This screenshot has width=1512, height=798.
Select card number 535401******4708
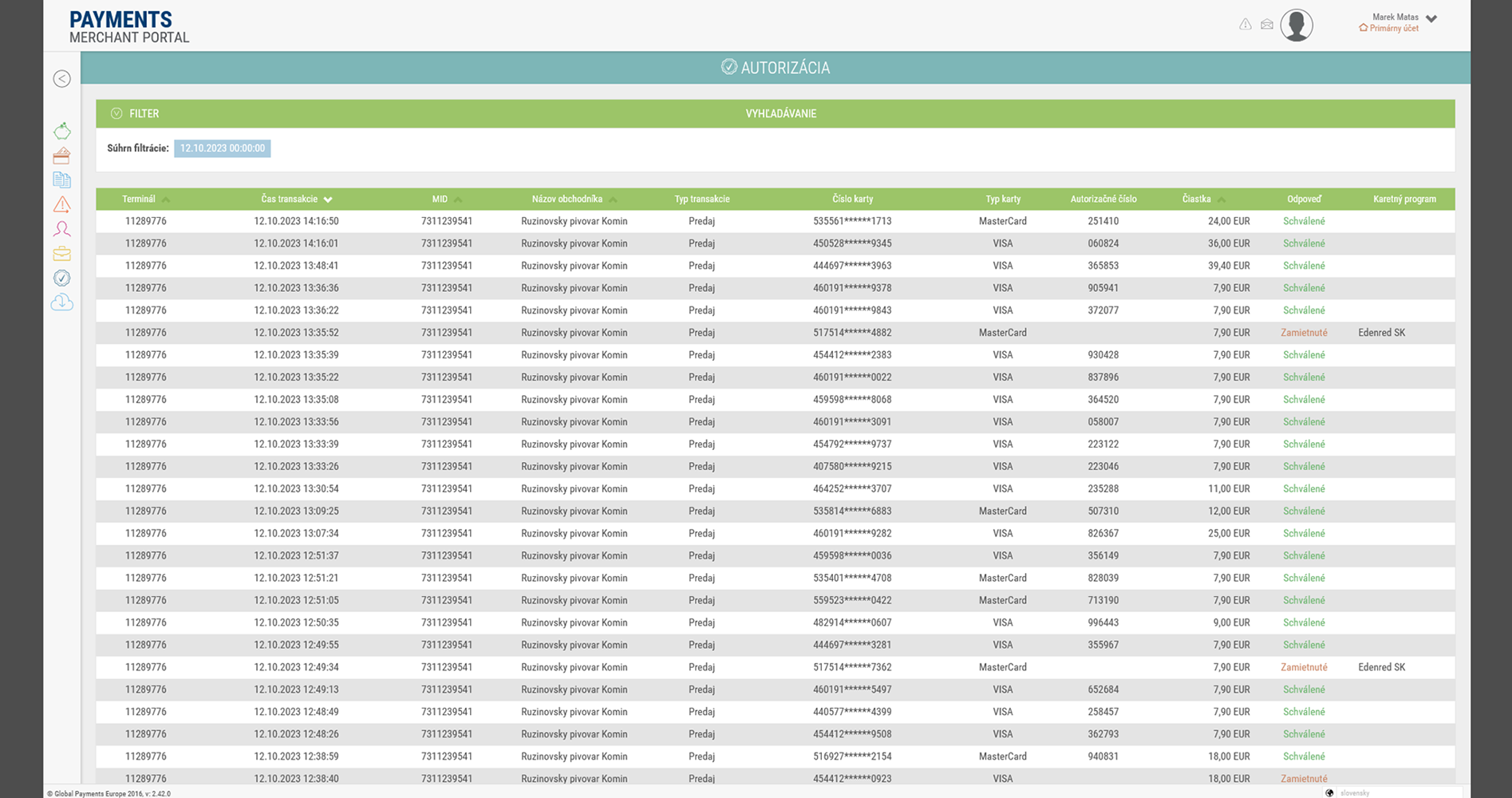pos(852,579)
